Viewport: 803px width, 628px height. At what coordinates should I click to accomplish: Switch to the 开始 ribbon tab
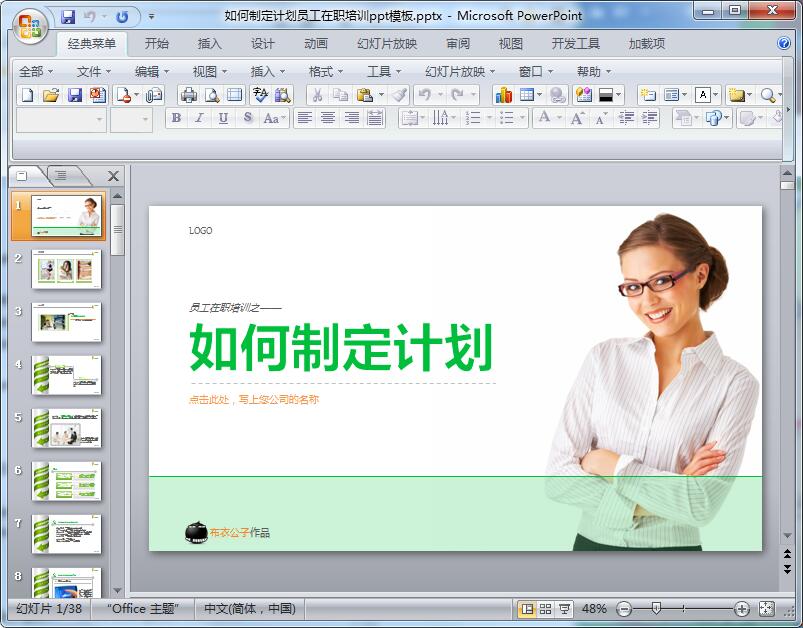pos(156,44)
